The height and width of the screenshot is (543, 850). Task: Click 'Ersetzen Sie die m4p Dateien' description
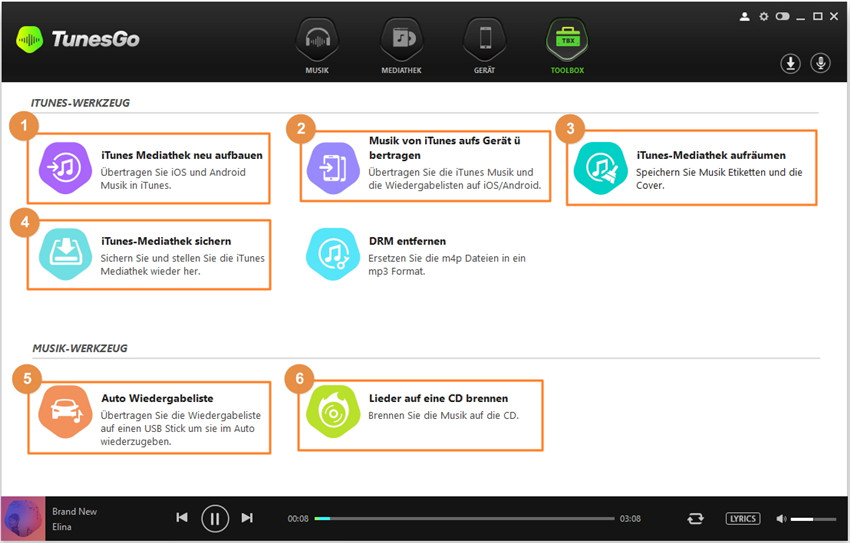[x=447, y=265]
